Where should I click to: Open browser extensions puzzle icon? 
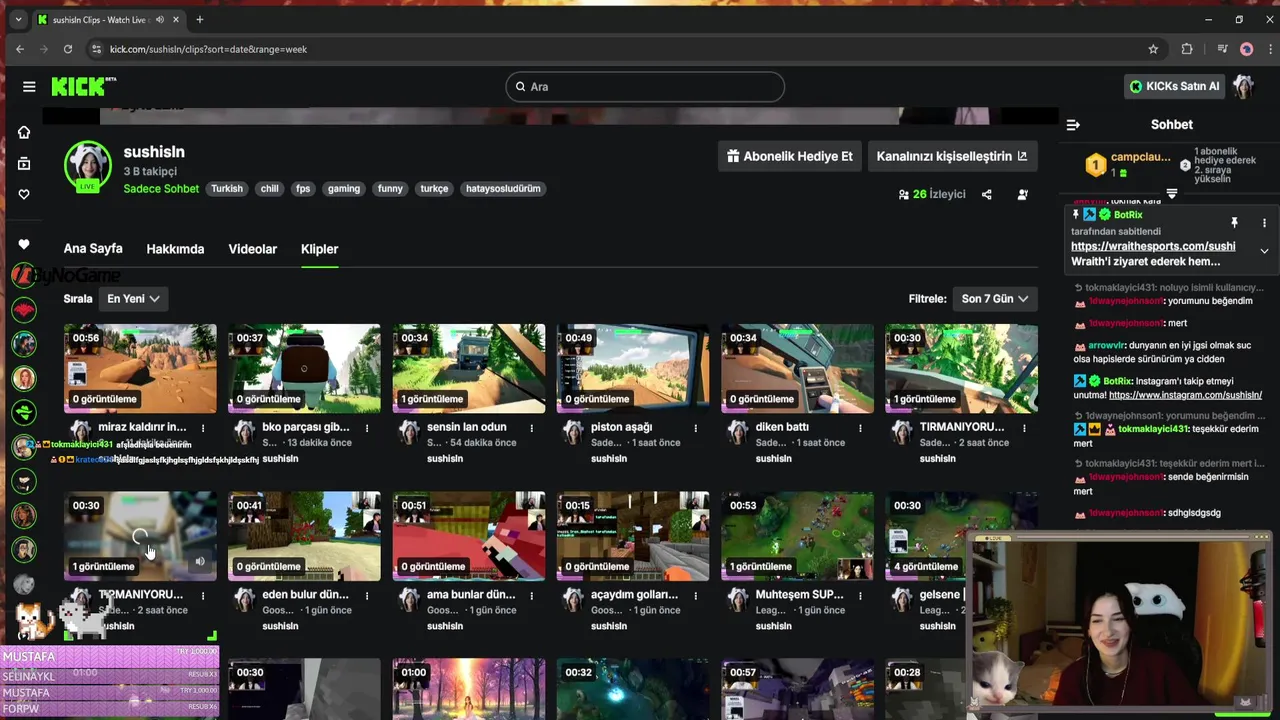pyautogui.click(x=1187, y=49)
